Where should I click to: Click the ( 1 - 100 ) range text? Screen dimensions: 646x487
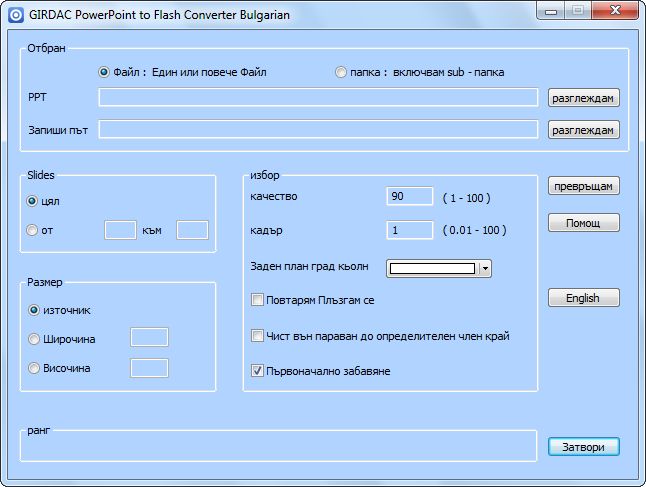pyautogui.click(x=466, y=198)
